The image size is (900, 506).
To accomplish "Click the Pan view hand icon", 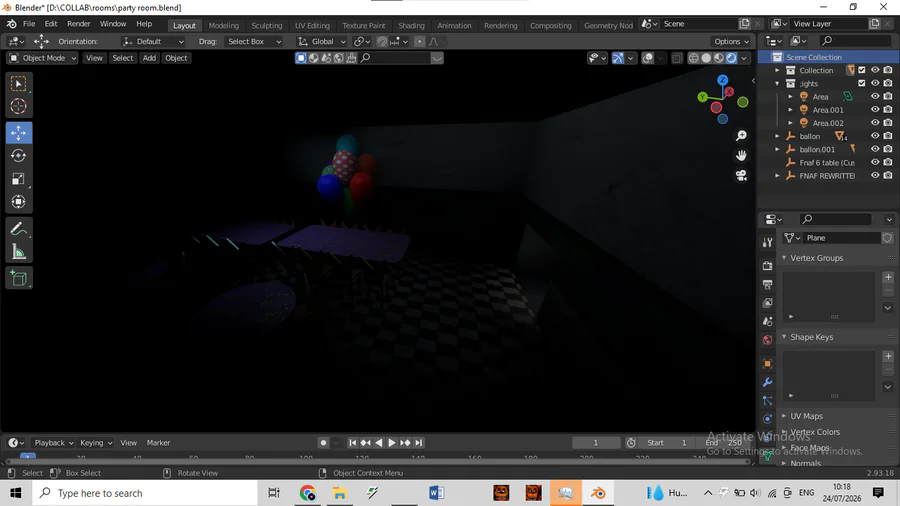I will 741,155.
